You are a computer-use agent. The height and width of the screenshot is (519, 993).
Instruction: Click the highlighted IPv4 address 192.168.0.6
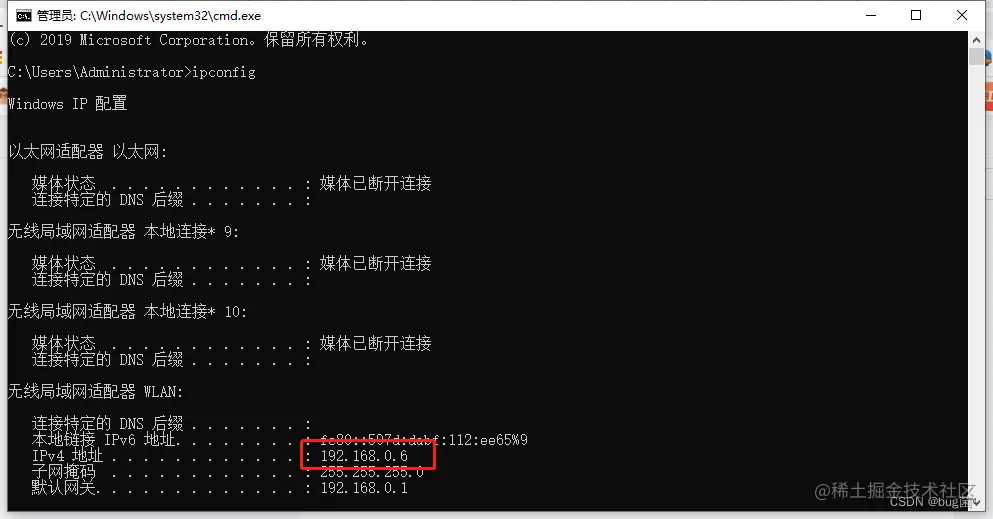click(364, 456)
